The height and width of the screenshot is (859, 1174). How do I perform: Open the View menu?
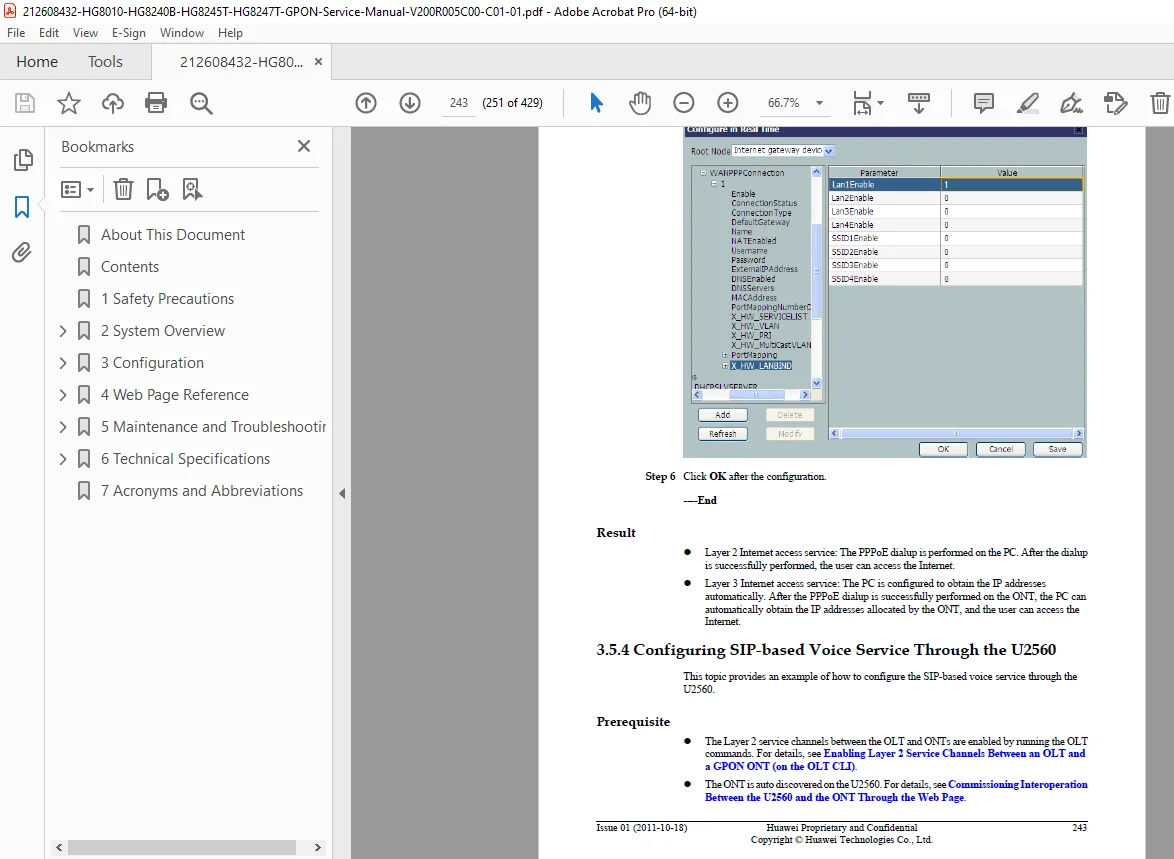(x=85, y=33)
